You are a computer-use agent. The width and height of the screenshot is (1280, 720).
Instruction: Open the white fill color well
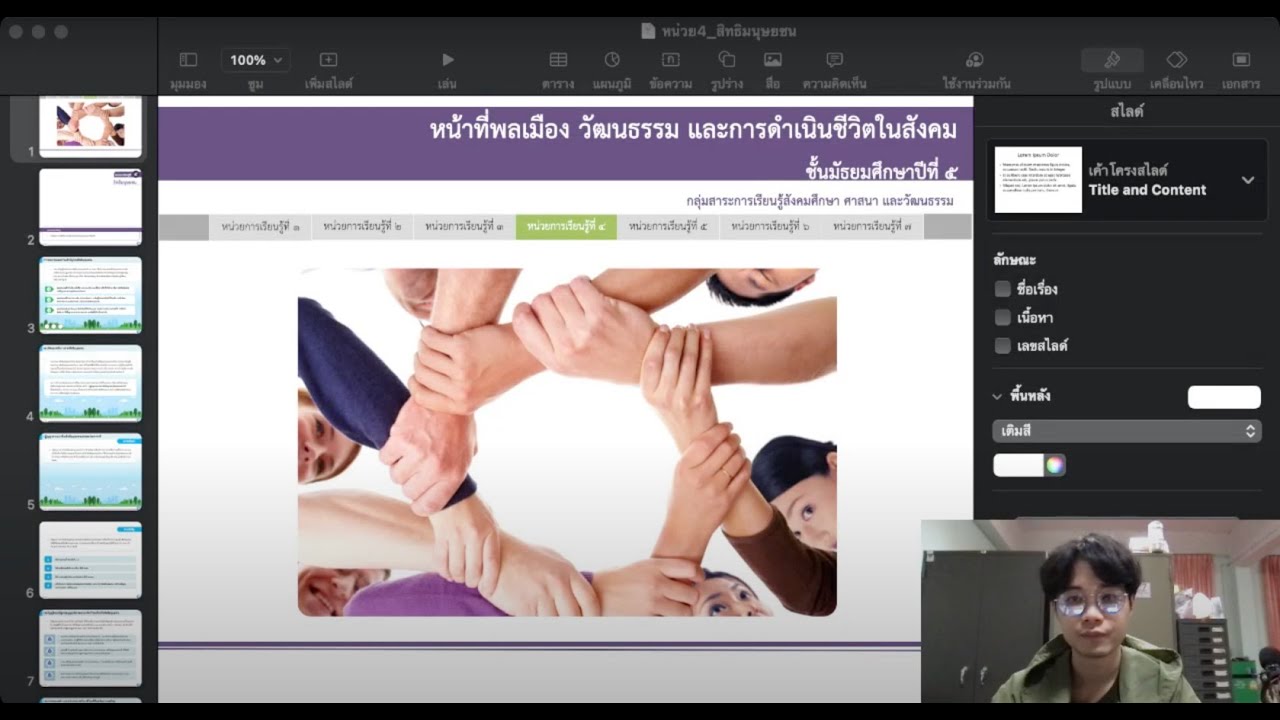(x=1018, y=465)
